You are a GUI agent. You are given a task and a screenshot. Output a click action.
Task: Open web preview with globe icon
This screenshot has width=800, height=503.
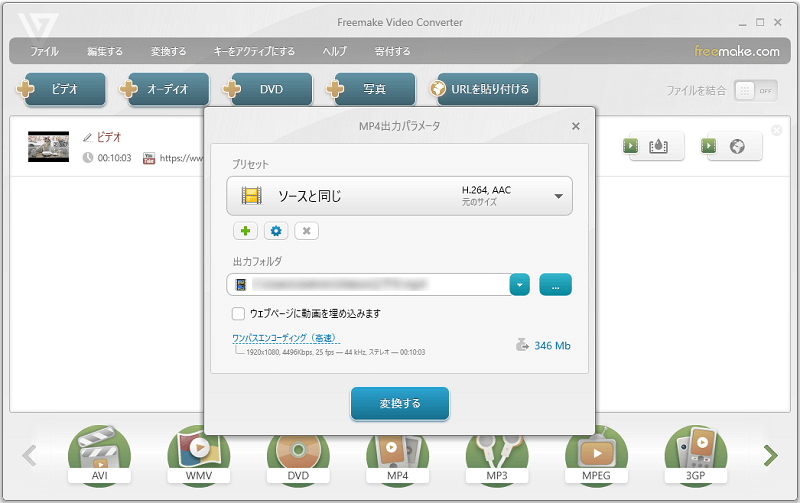(x=731, y=146)
